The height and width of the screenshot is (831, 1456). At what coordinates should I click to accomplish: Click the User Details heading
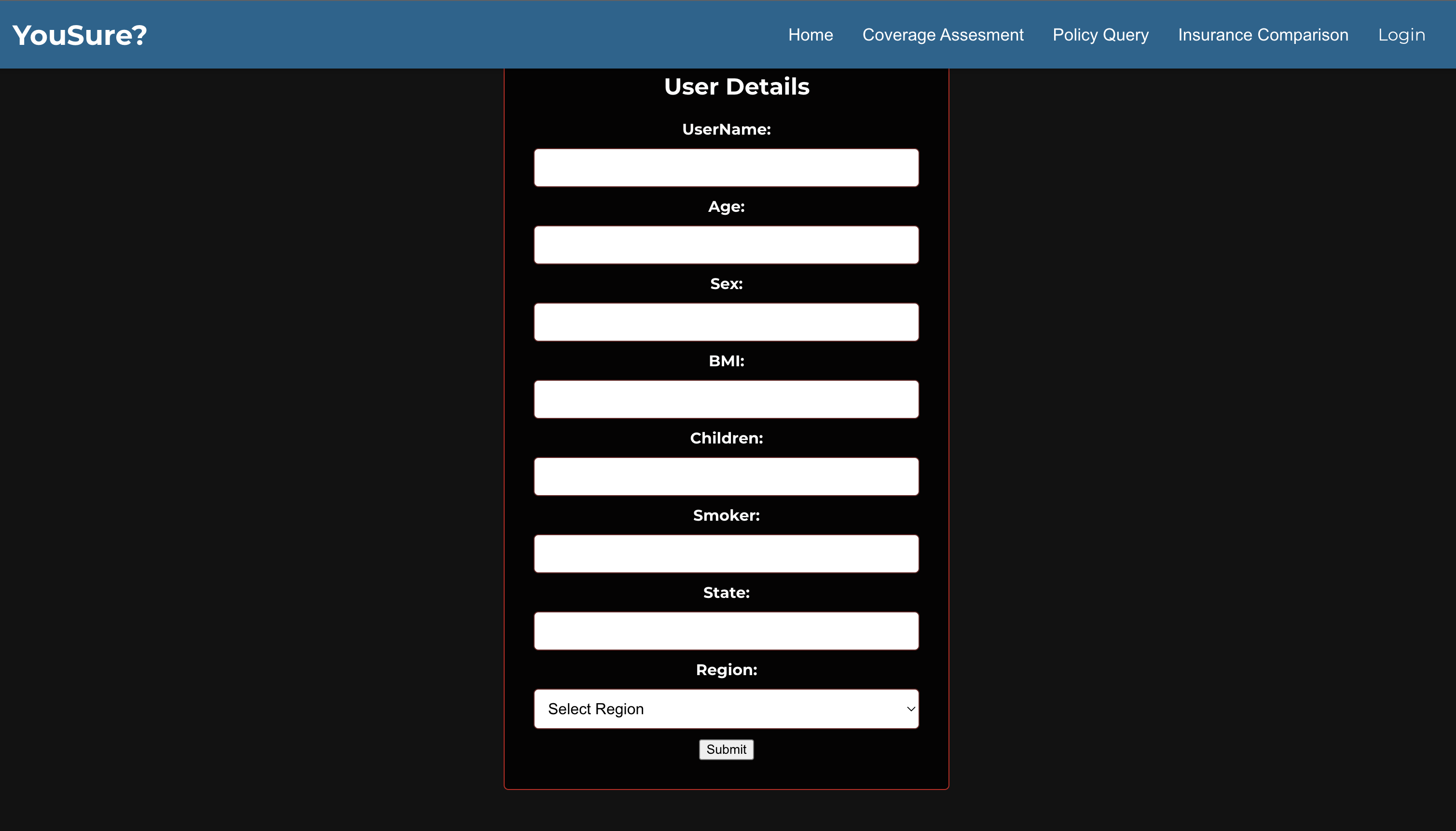click(737, 87)
